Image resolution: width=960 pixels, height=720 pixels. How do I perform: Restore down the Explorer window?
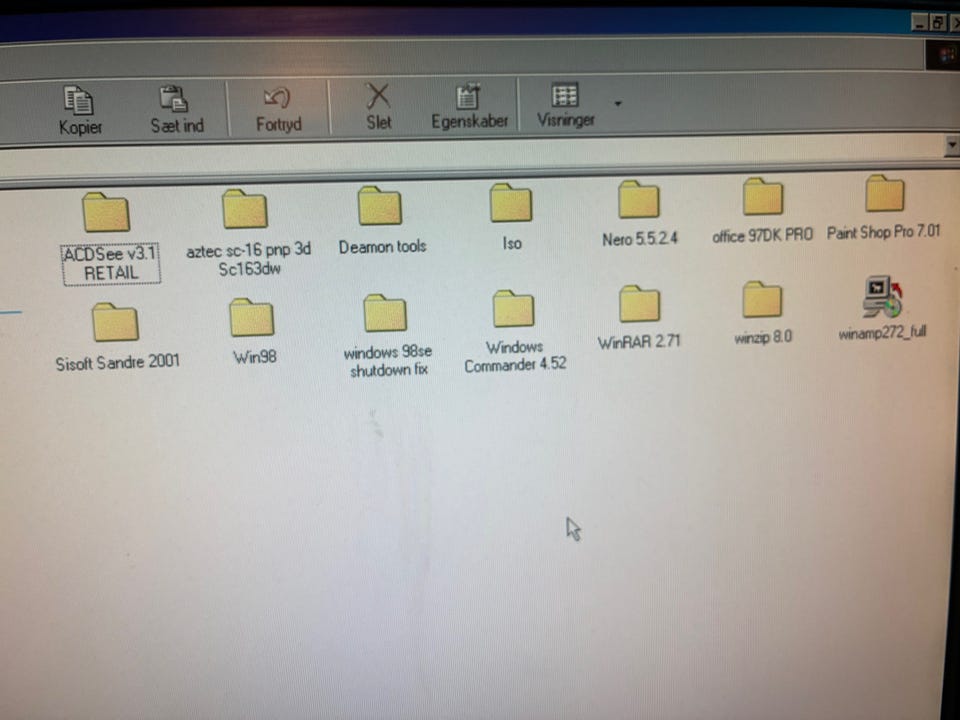(939, 23)
